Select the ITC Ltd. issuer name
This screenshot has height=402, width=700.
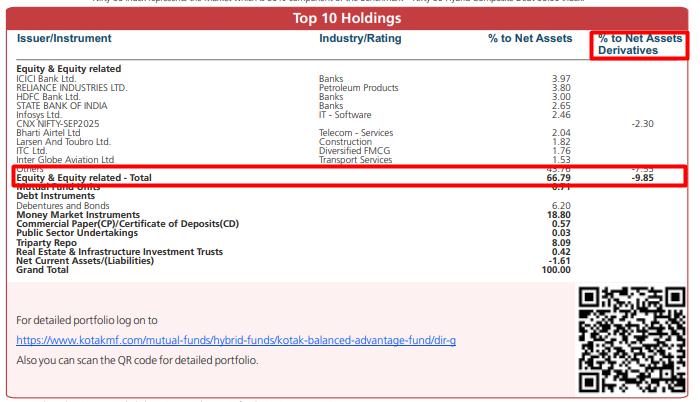[32, 151]
